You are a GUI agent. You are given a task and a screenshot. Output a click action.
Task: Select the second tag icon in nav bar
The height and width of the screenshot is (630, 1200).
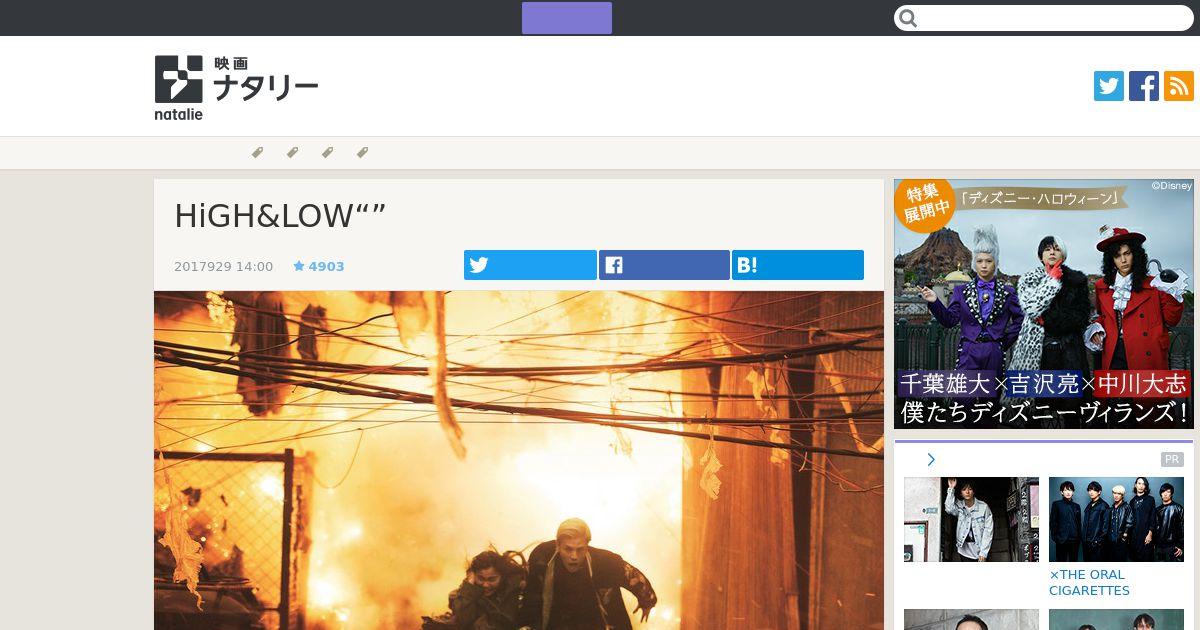[292, 153]
